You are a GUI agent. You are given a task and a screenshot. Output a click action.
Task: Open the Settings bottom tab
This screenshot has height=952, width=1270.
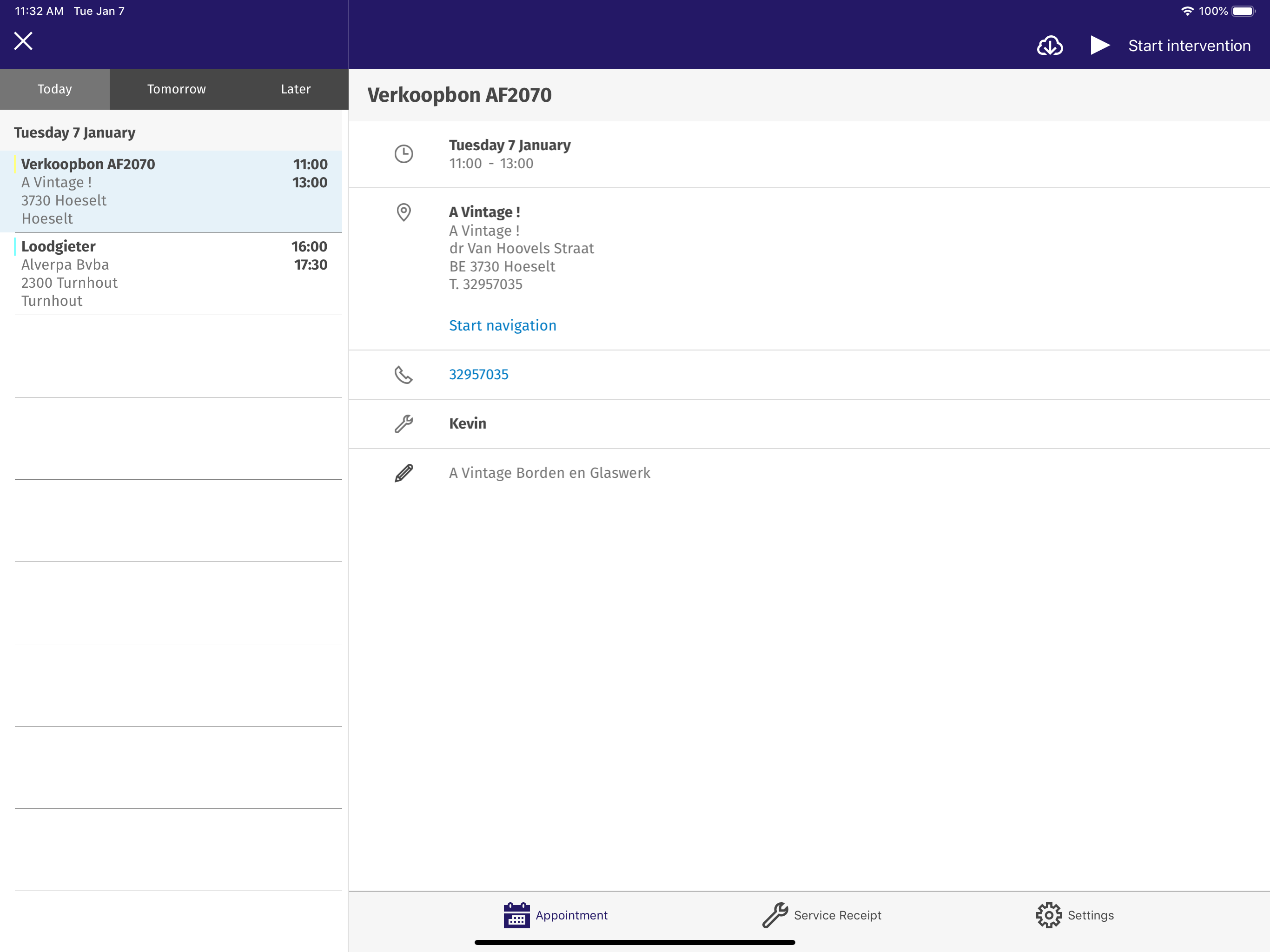click(x=1075, y=915)
